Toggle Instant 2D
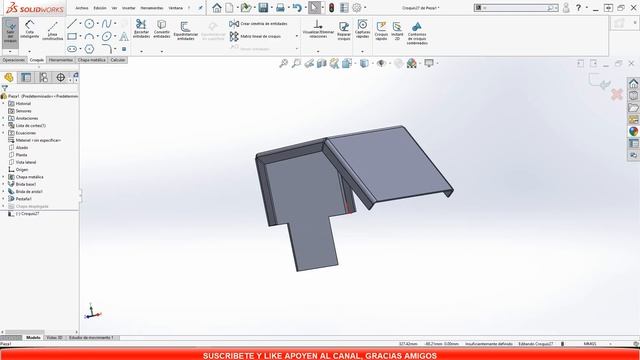640x360 pixels. pyautogui.click(x=397, y=31)
